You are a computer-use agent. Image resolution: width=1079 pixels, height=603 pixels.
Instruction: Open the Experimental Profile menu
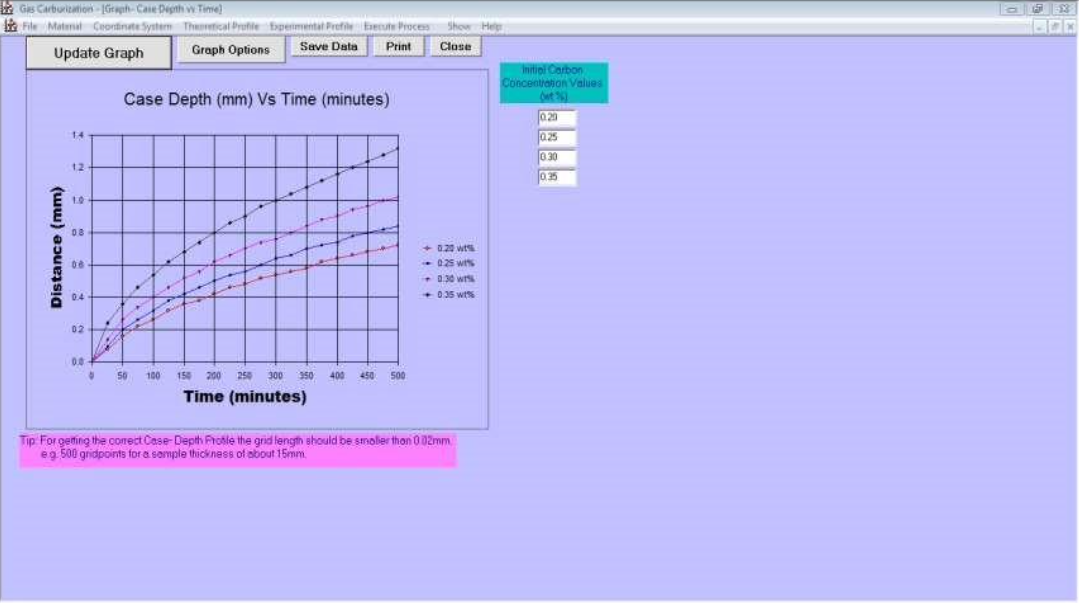coord(311,26)
